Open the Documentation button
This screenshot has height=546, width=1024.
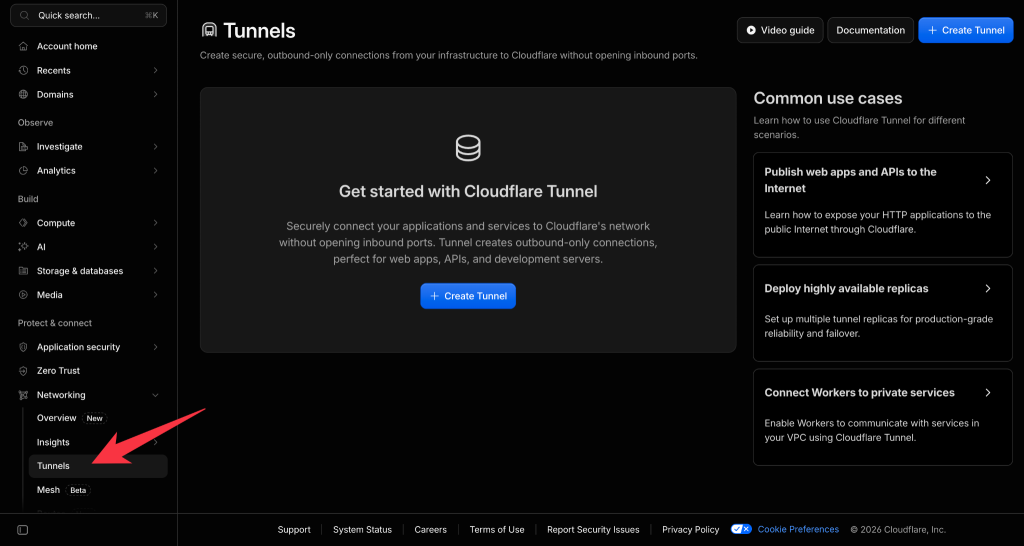(x=871, y=30)
